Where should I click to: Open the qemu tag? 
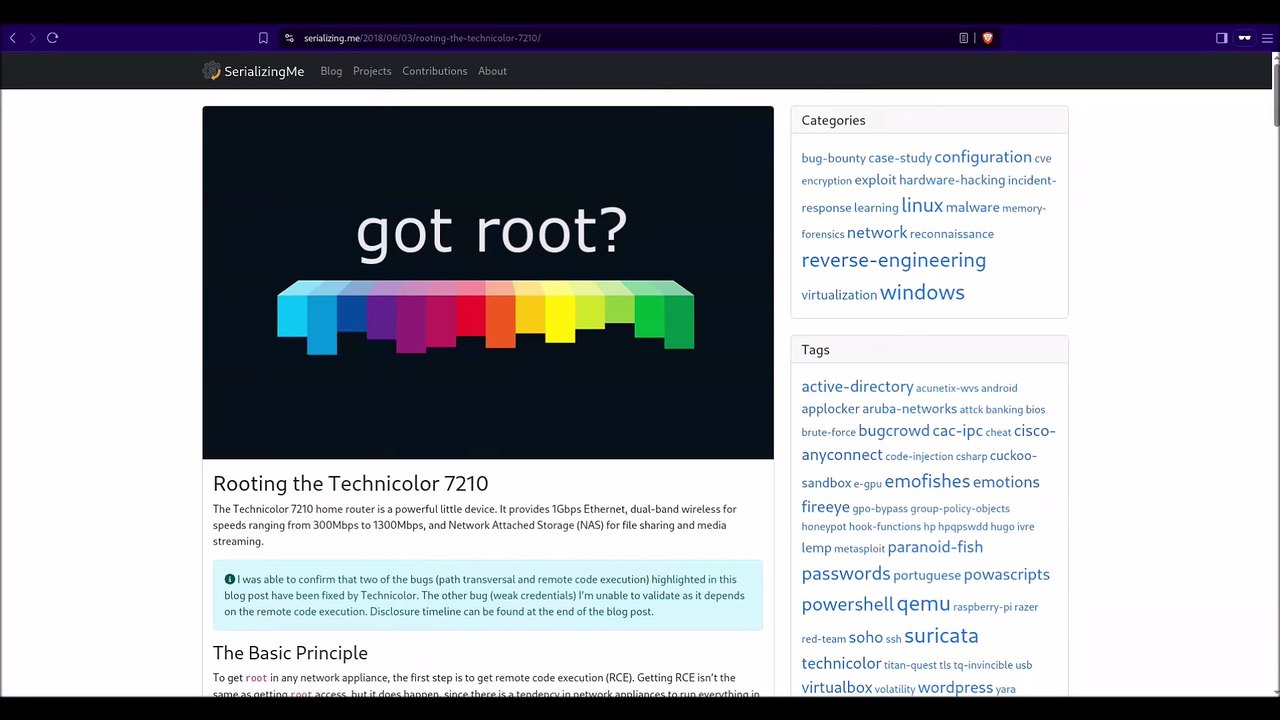click(x=923, y=603)
